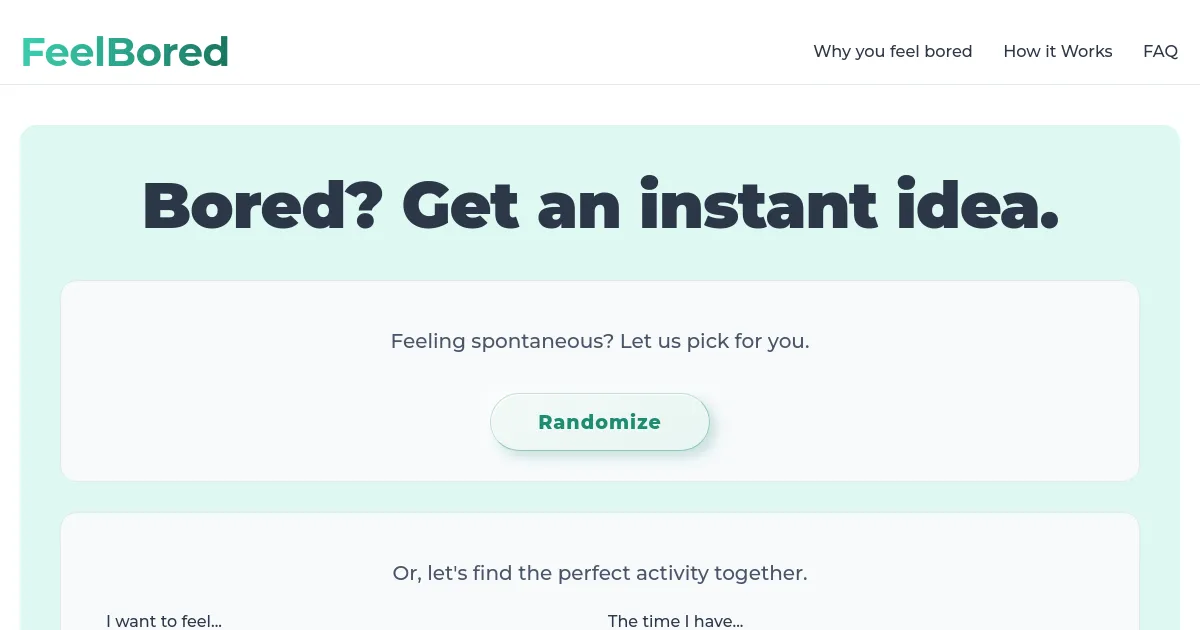
Task: Click the "The time I have..." label
Action: 675,621
